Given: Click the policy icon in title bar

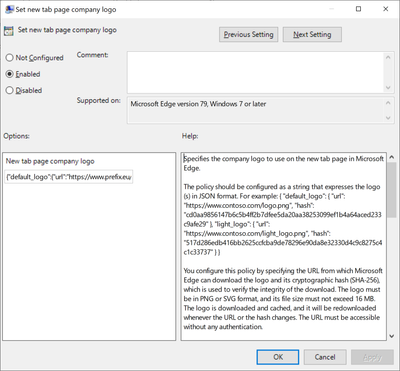Looking at the screenshot, I should pyautogui.click(x=9, y=9).
